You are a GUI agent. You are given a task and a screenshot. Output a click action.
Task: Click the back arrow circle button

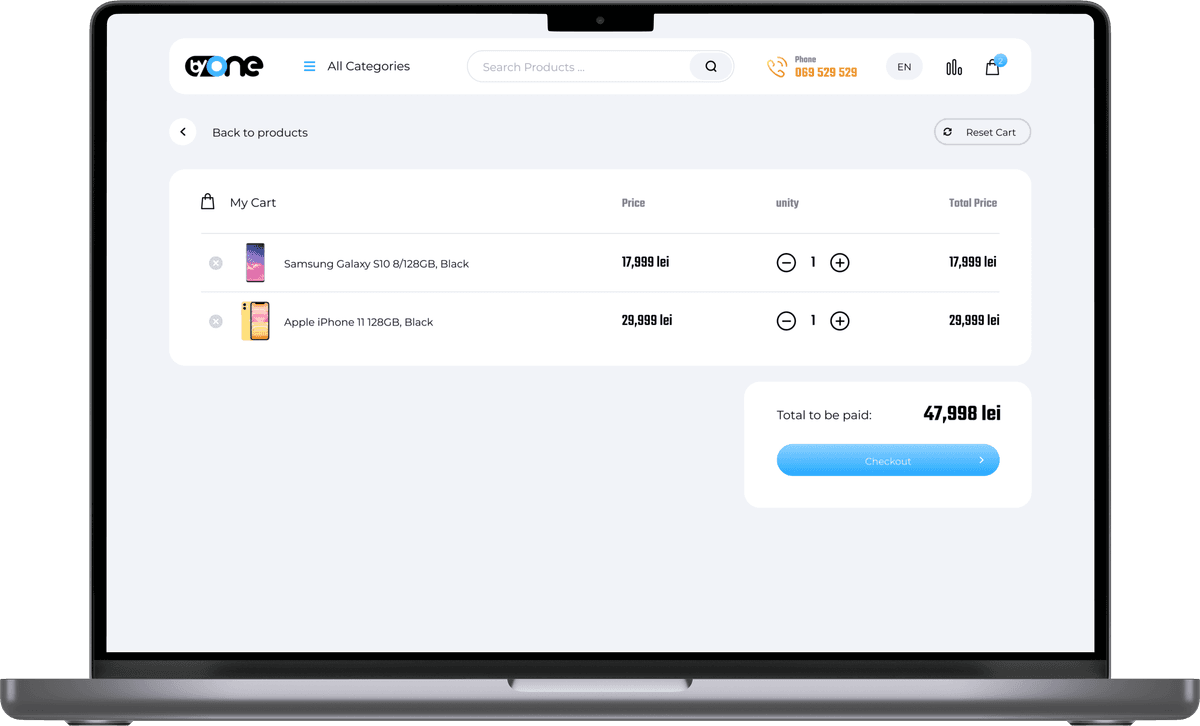point(183,132)
